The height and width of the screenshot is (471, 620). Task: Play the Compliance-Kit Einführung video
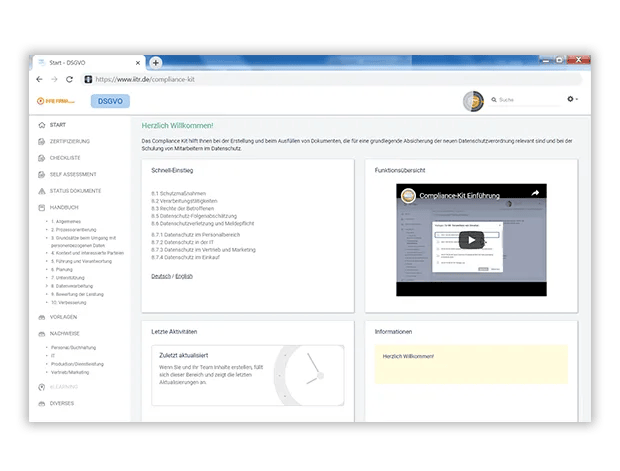pos(471,240)
